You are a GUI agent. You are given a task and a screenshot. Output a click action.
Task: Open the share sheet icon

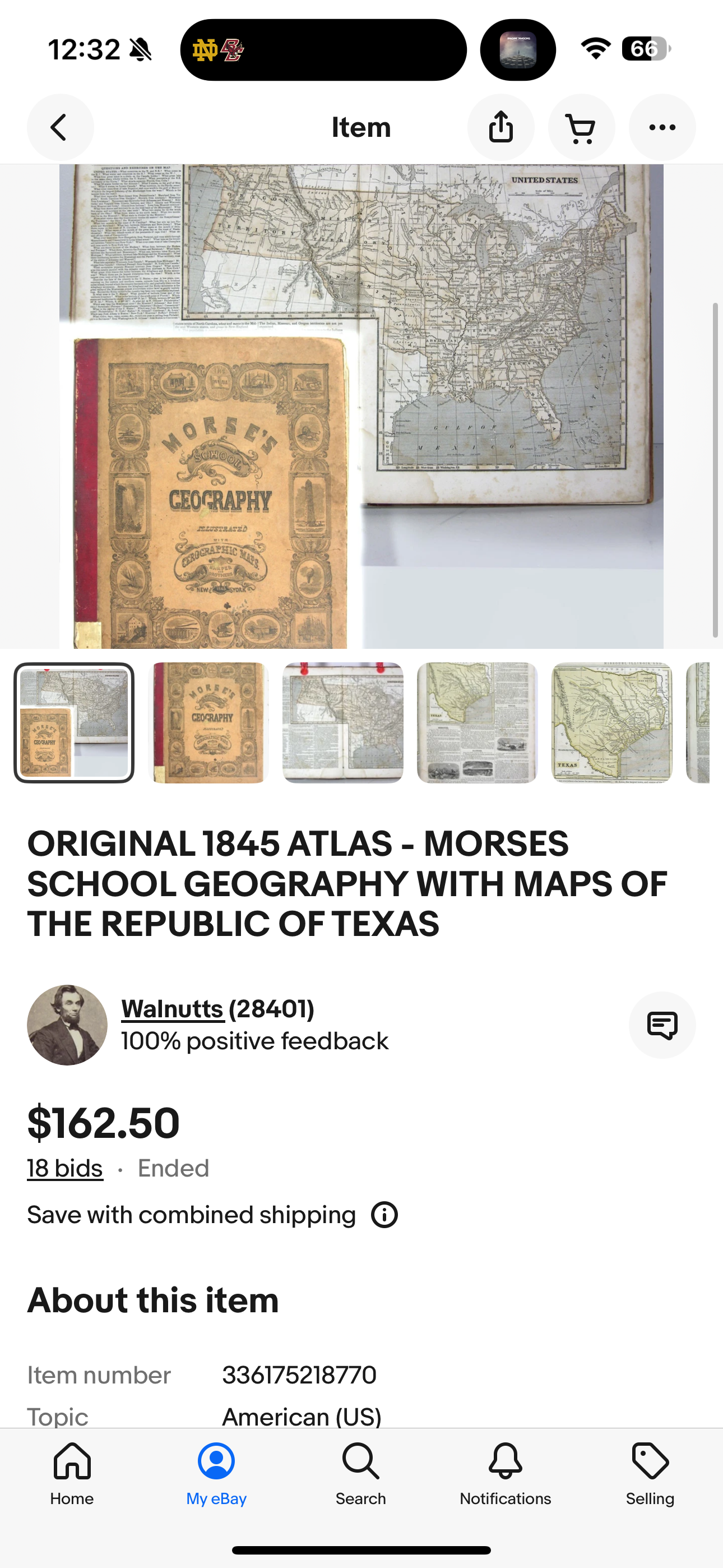tap(501, 127)
